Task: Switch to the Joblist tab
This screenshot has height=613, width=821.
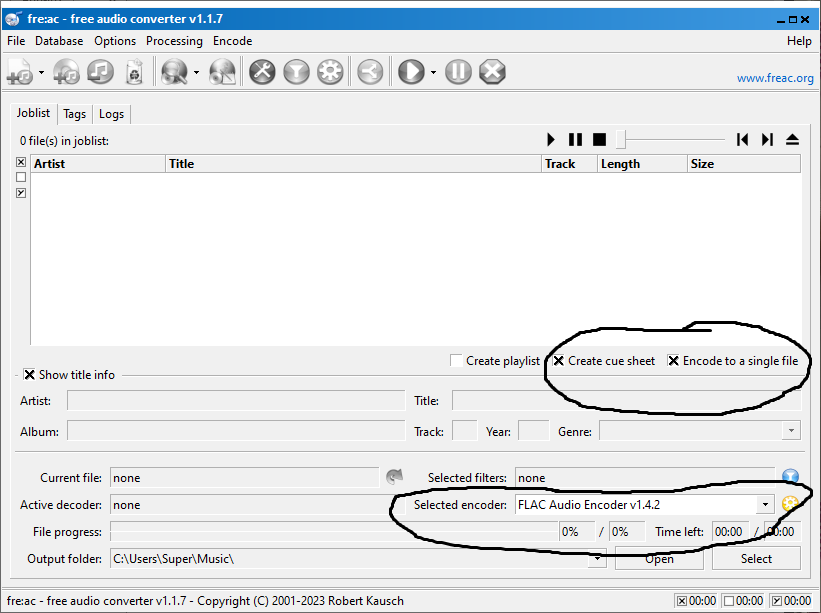Action: (34, 113)
